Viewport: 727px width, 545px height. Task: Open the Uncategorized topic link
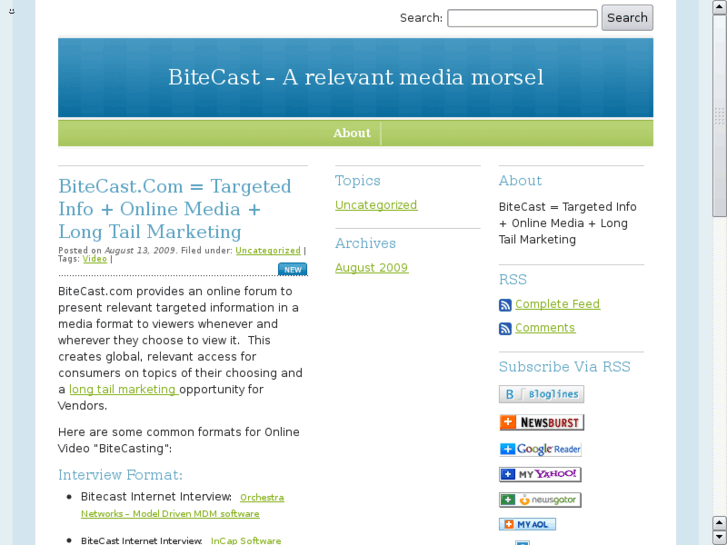click(376, 205)
